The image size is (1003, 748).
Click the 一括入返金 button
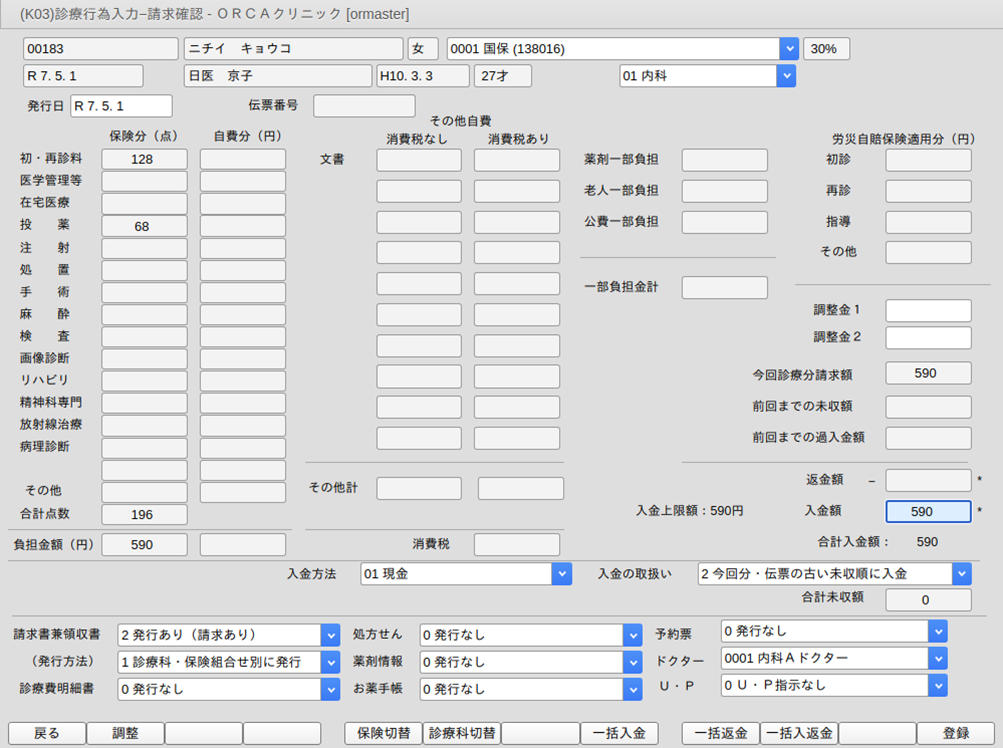pos(799,733)
